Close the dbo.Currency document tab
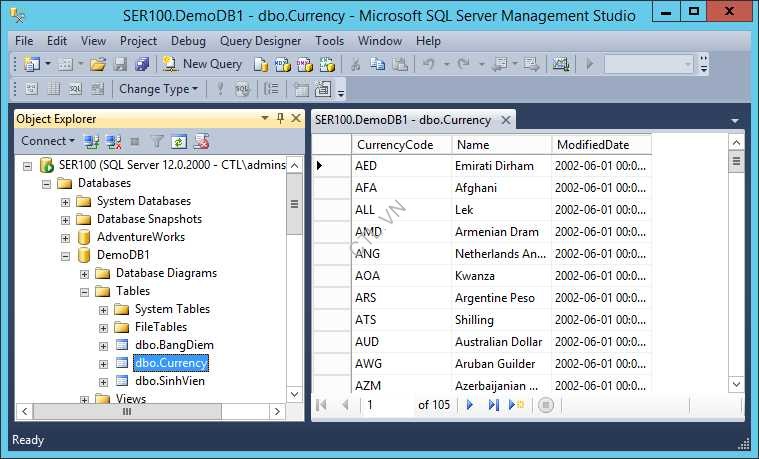 [506, 120]
